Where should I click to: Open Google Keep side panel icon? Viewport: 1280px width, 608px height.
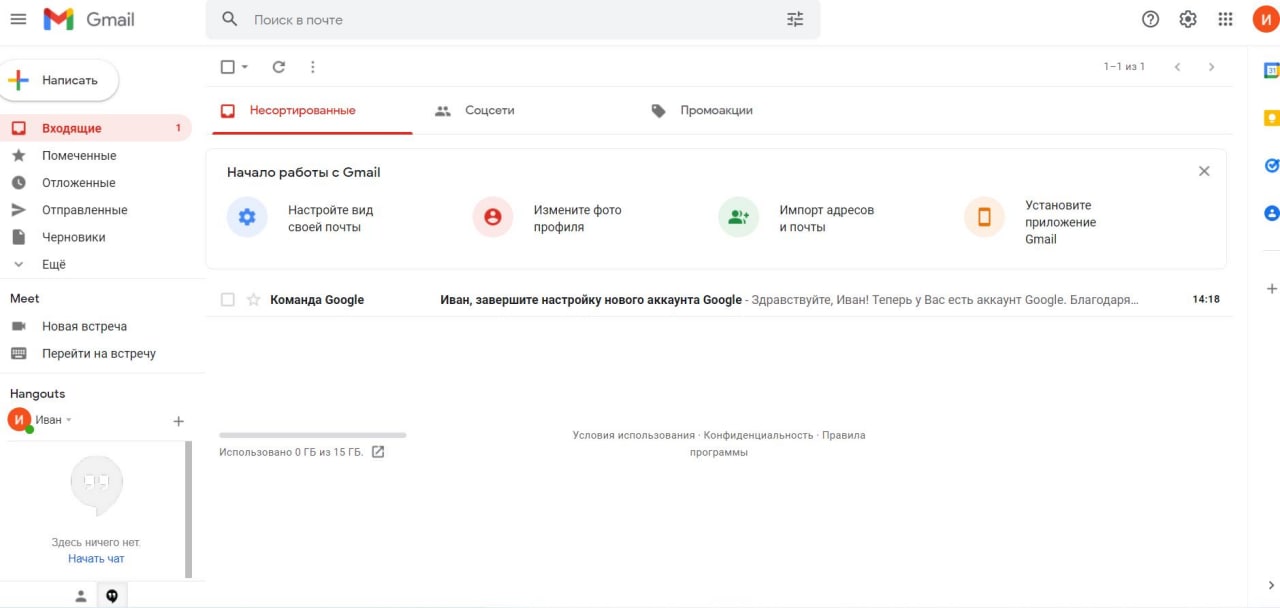(1272, 118)
